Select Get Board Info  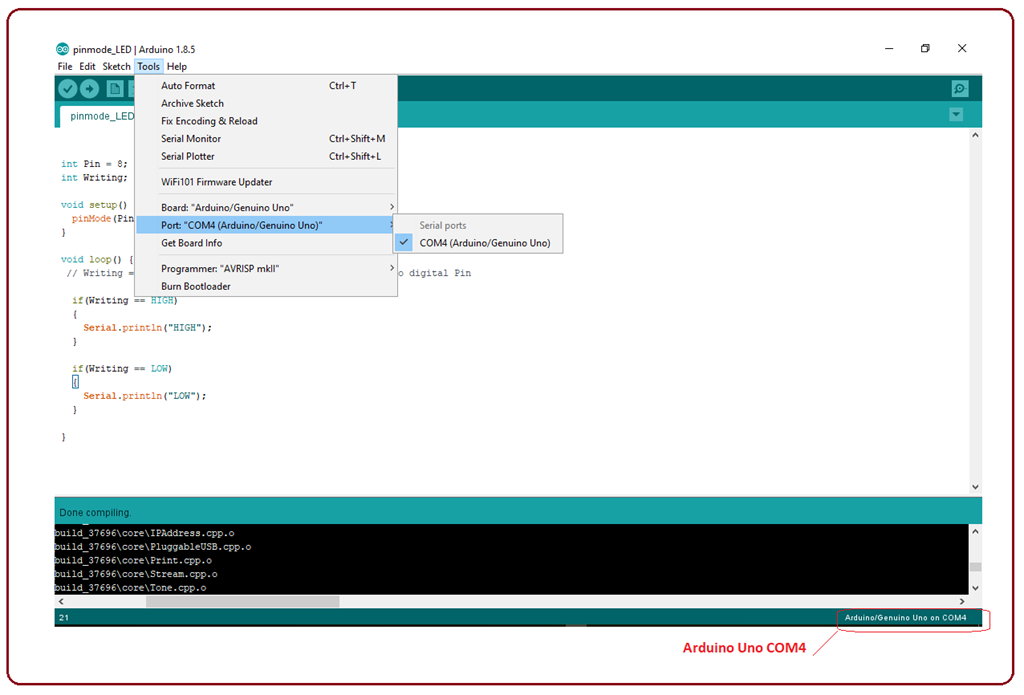[x=189, y=243]
